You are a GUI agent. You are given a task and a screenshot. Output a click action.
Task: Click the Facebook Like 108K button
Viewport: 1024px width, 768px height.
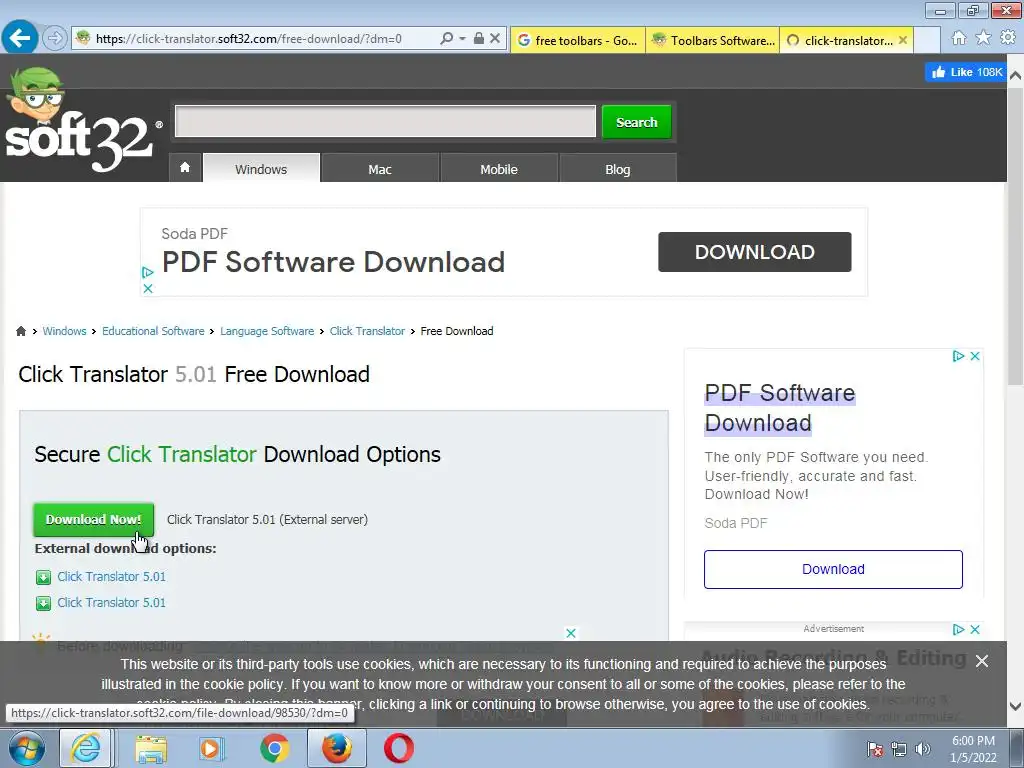[x=965, y=72]
